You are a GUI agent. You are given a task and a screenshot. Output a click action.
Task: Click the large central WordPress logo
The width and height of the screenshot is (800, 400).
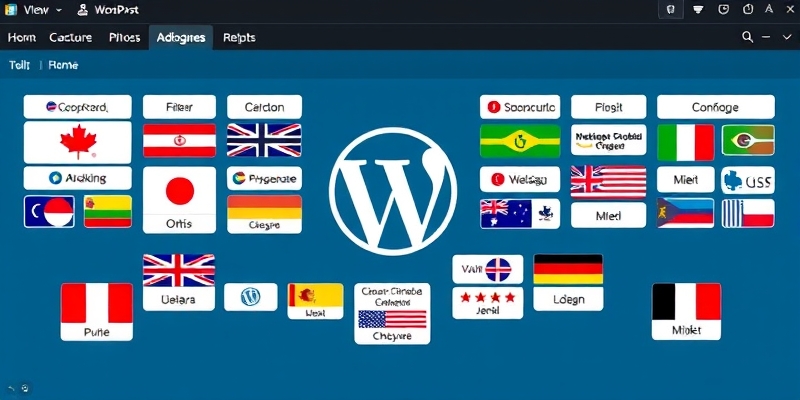click(393, 191)
